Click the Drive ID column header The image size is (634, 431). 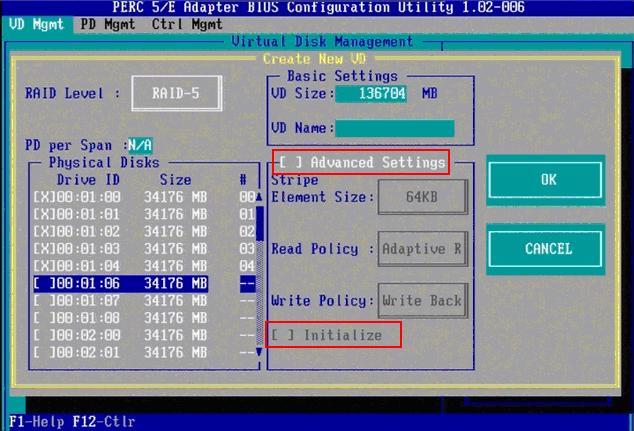88,180
